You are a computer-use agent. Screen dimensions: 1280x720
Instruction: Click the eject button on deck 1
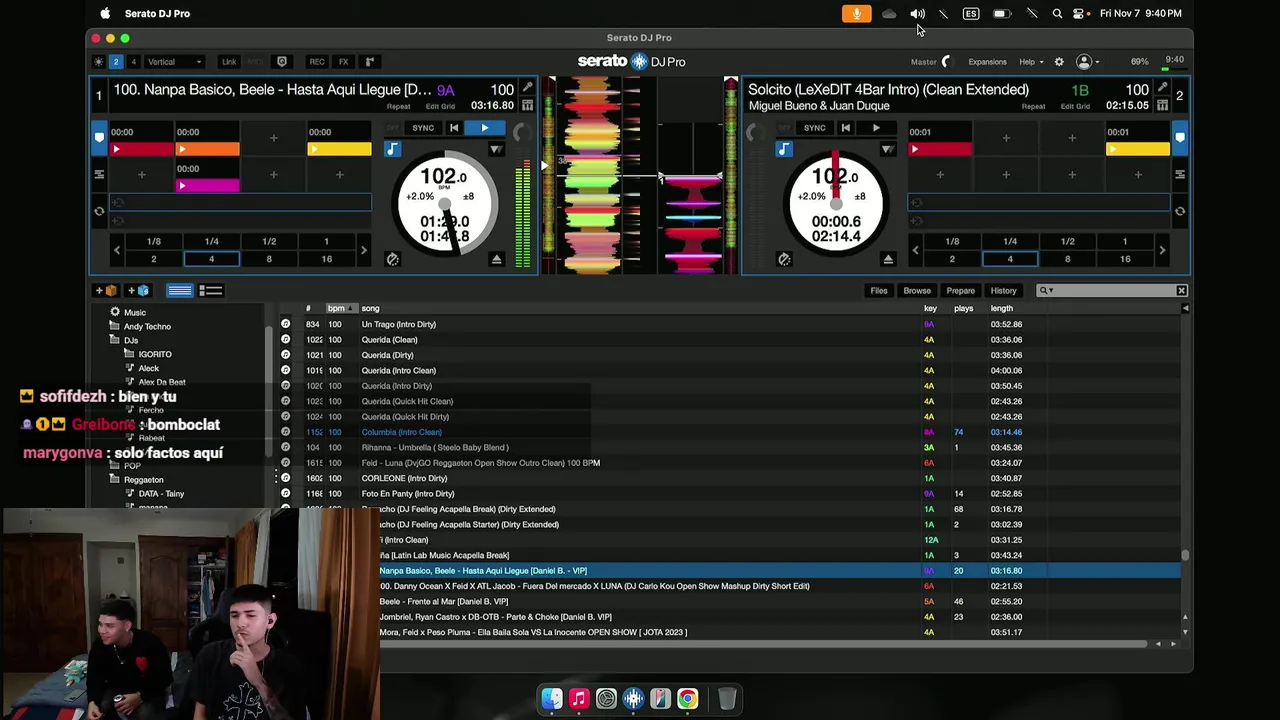pos(496,259)
